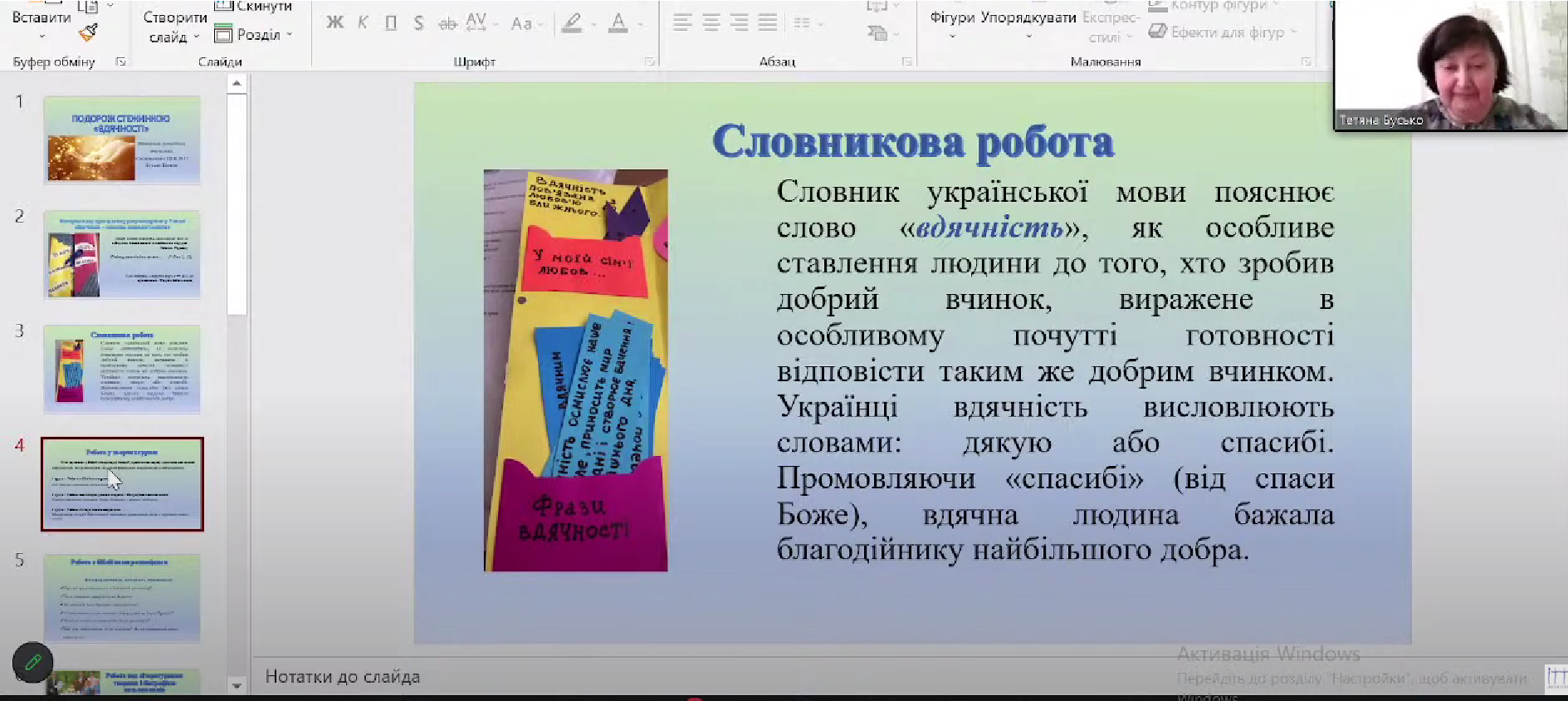Click Створити слайд button

click(174, 27)
